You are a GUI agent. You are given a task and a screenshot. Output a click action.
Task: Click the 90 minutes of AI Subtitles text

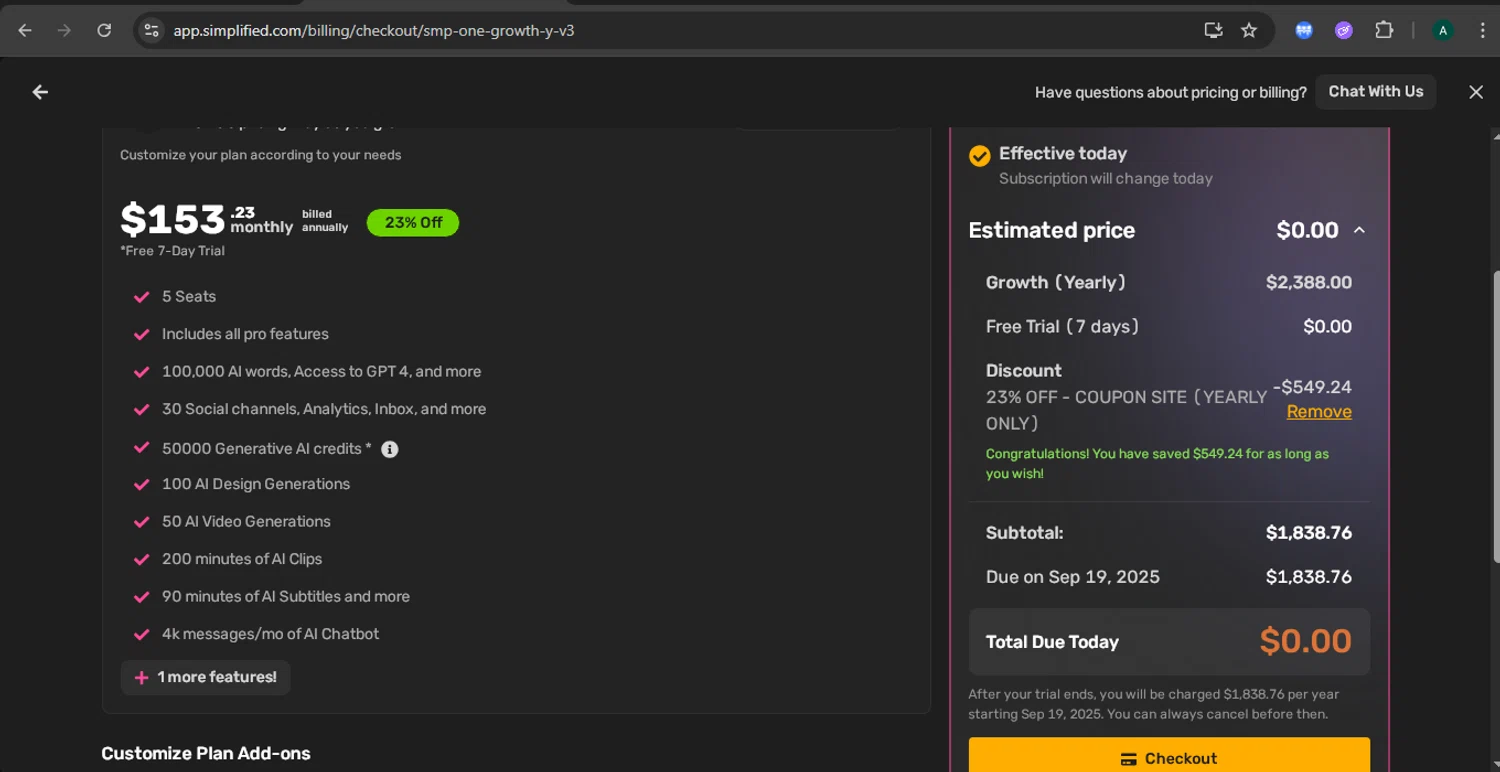pyautogui.click(x=286, y=596)
